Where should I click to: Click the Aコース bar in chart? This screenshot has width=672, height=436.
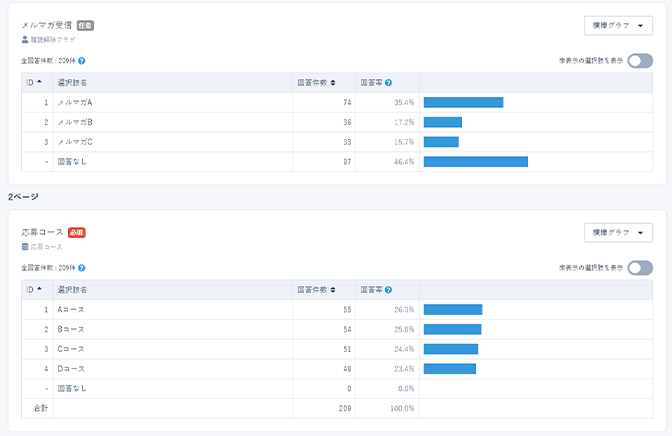pos(453,310)
